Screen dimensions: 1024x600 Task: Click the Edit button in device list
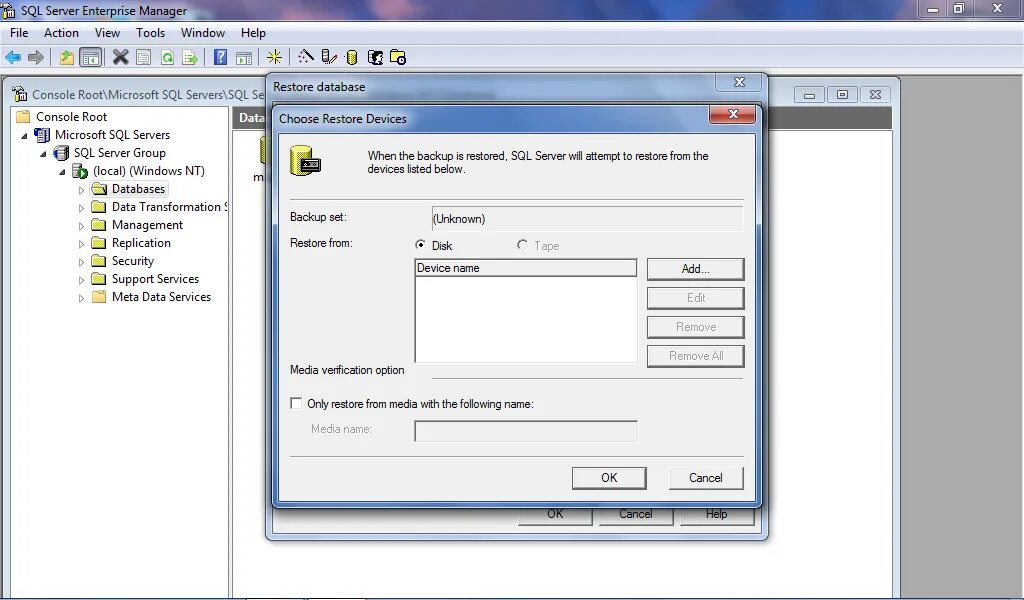(696, 298)
